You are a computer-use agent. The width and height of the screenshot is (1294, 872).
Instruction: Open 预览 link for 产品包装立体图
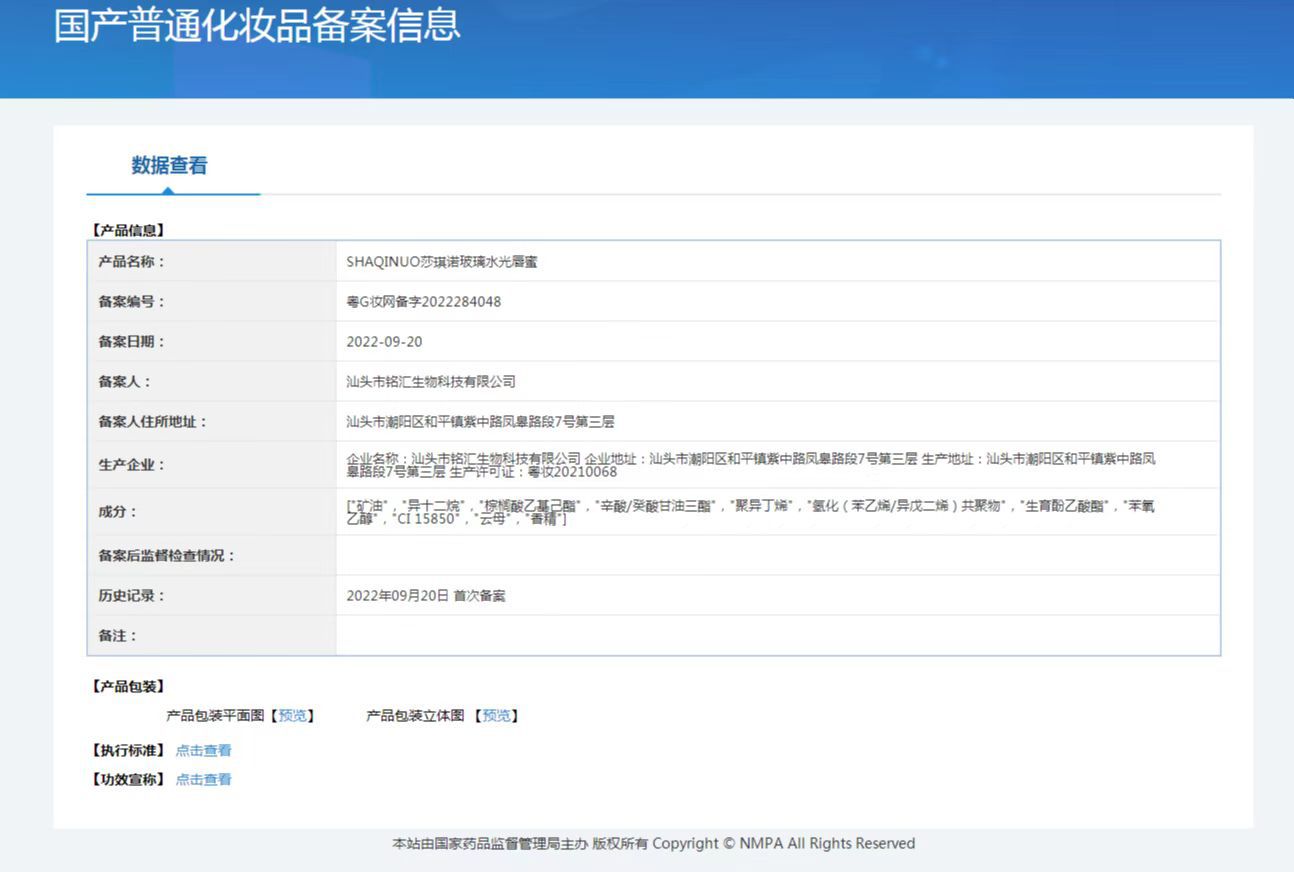coord(497,716)
